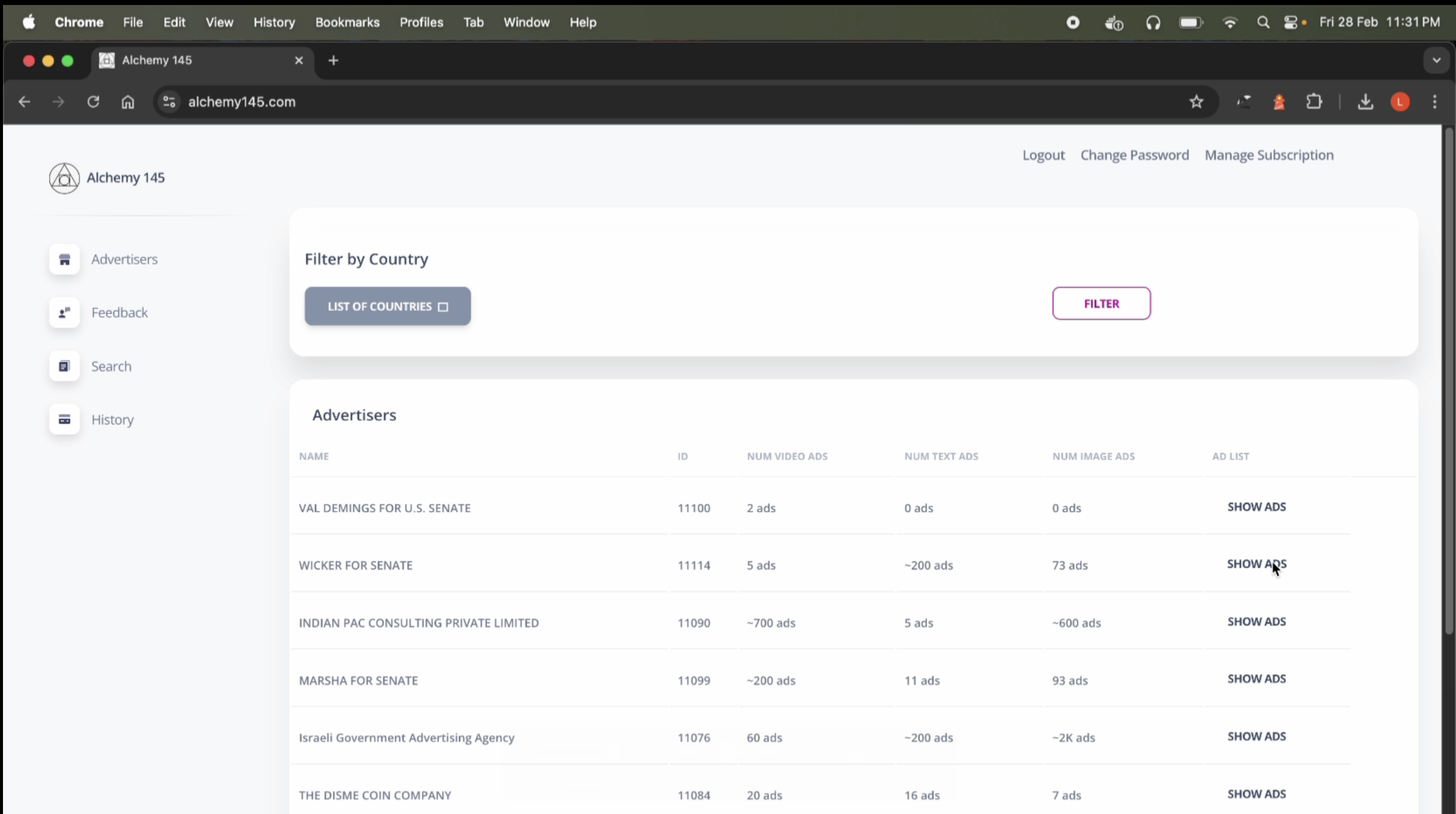Open the Change Password link
Viewport: 1456px width, 814px height.
click(1134, 155)
